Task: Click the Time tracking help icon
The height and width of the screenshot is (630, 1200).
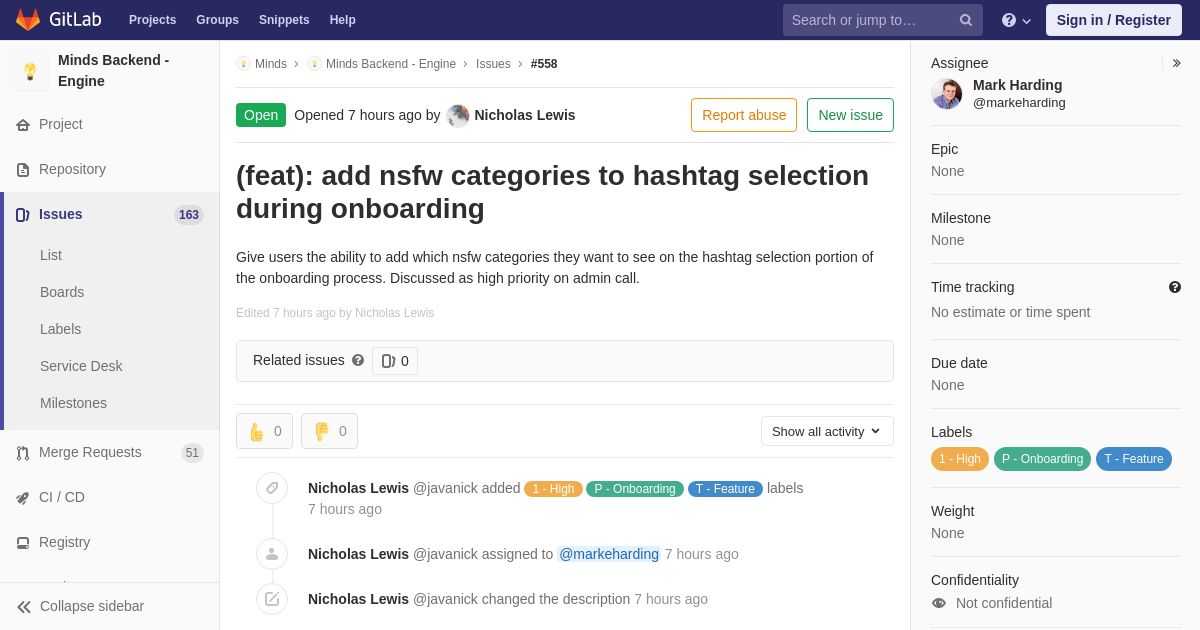Action: pyautogui.click(x=1175, y=287)
